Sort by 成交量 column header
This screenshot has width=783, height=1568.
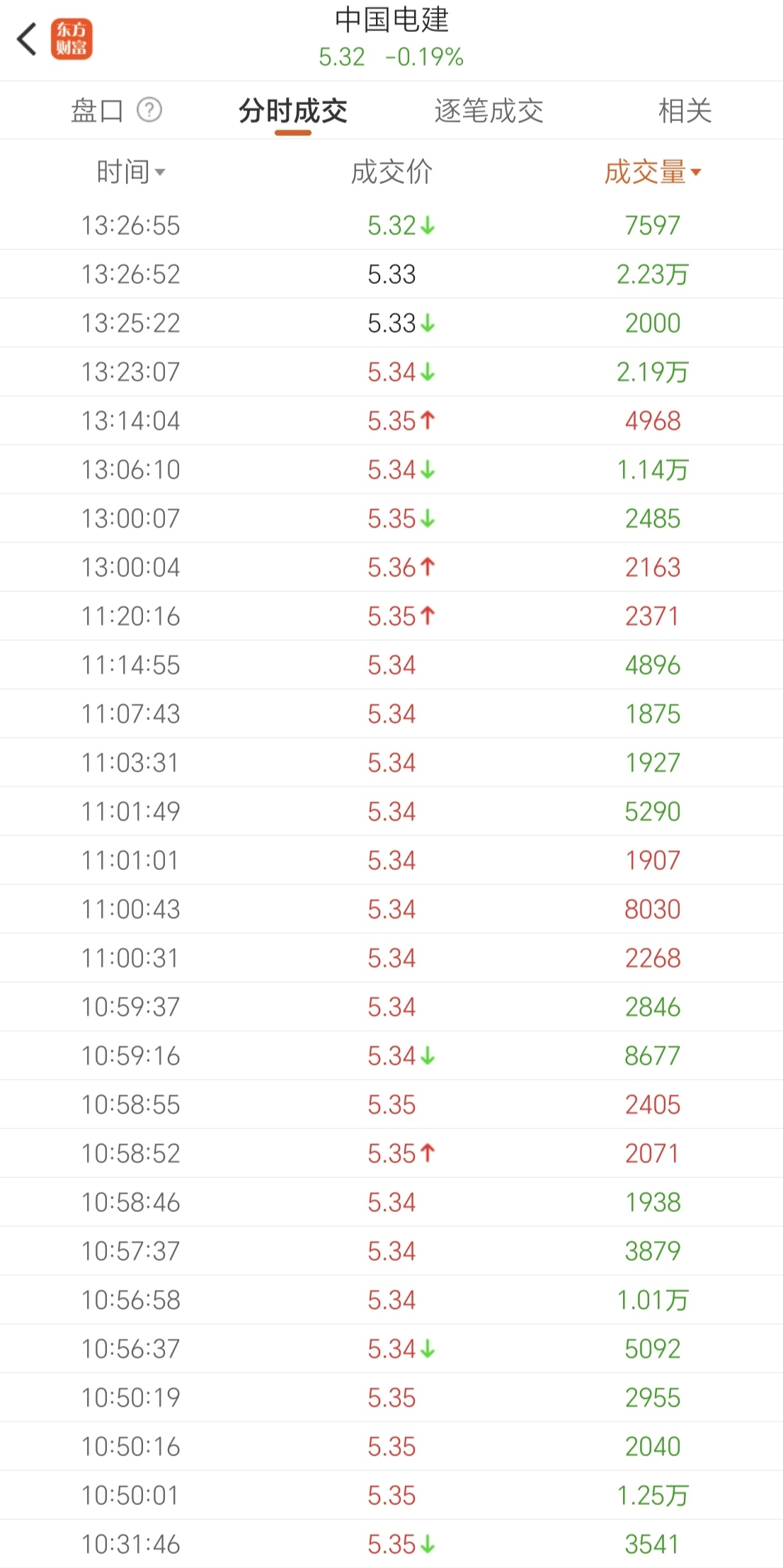pyautogui.click(x=645, y=172)
